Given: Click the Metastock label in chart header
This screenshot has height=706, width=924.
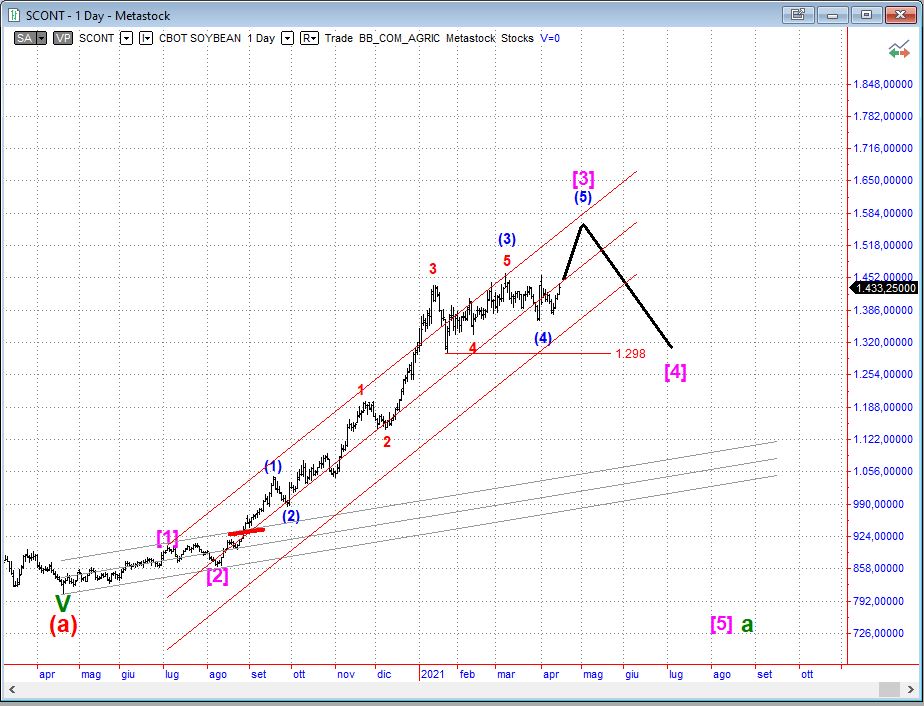Looking at the screenshot, I should click(471, 38).
